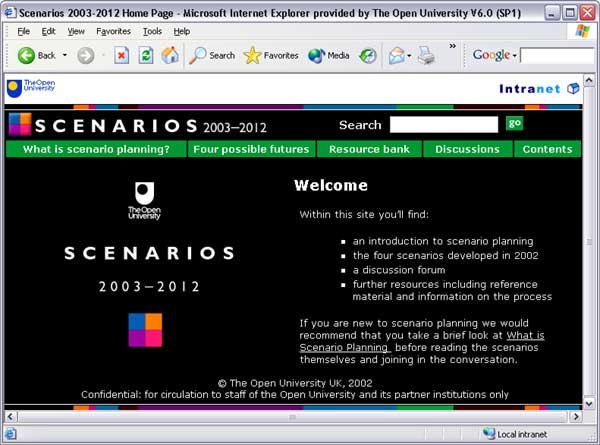Click the Back navigation button
Viewport: 600px width, 445px height.
36,56
